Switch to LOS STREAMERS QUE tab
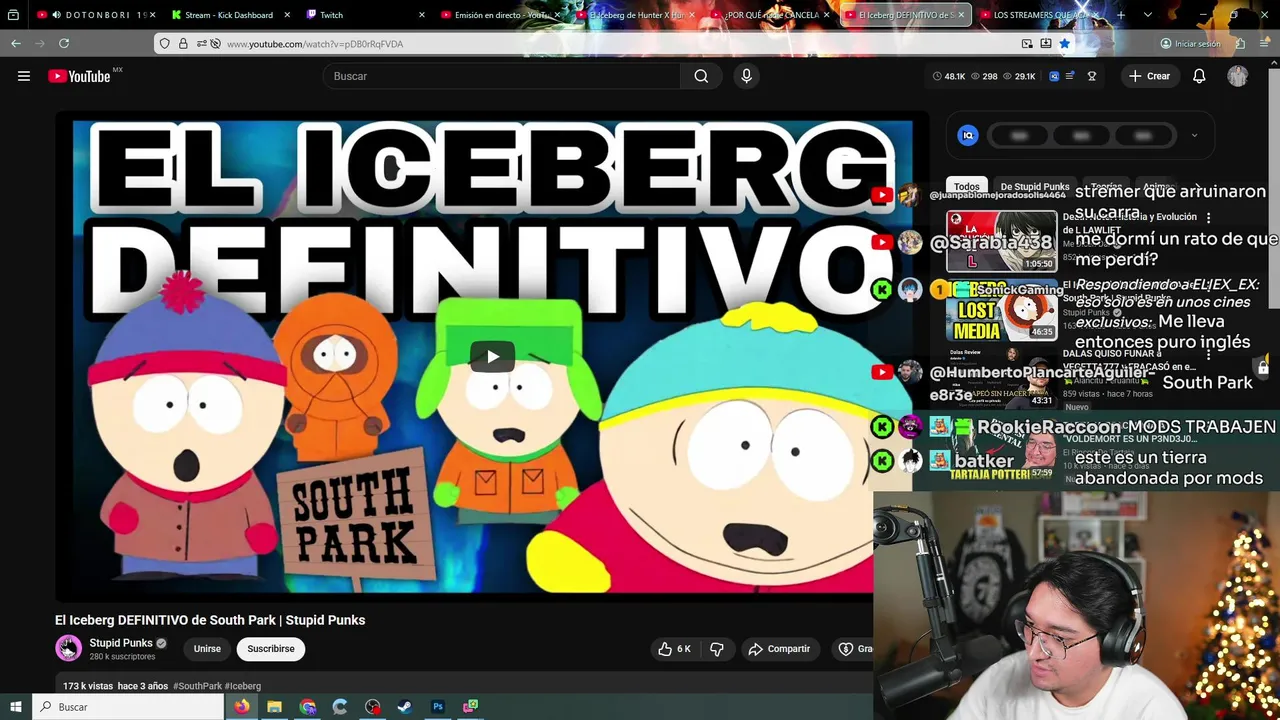 tap(1040, 15)
